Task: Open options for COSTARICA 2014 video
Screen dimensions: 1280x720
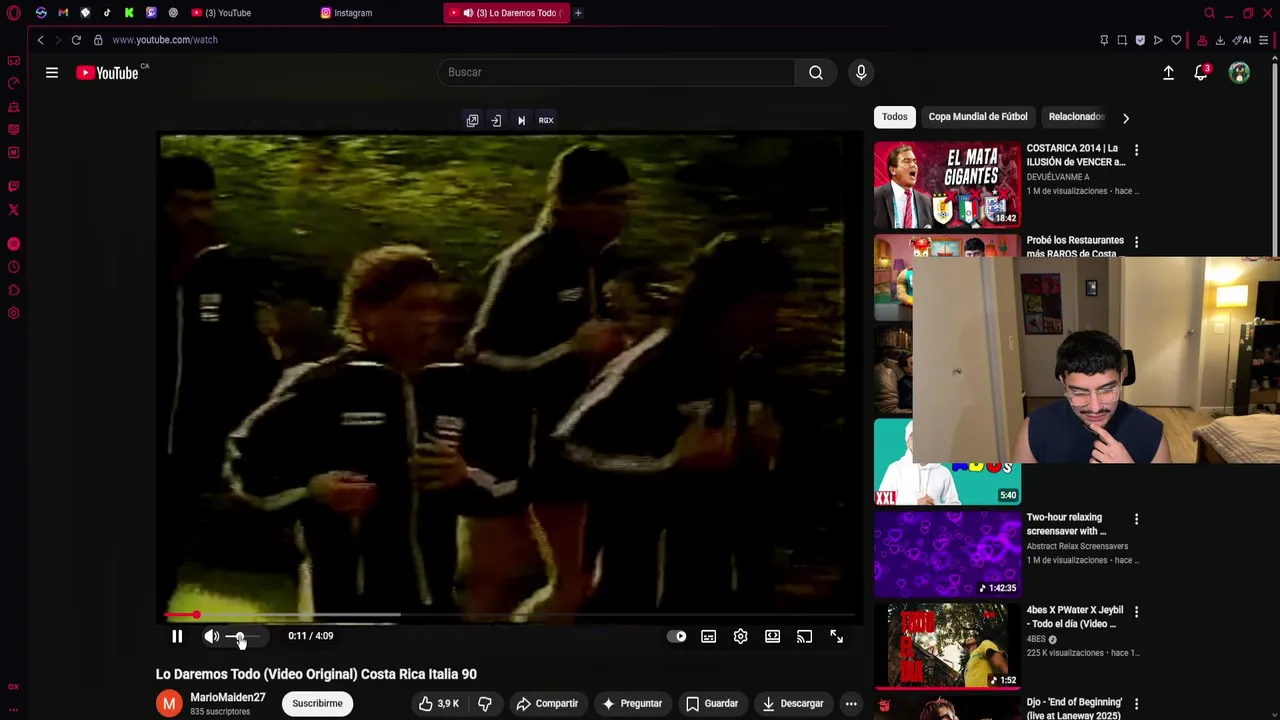Action: click(1136, 150)
